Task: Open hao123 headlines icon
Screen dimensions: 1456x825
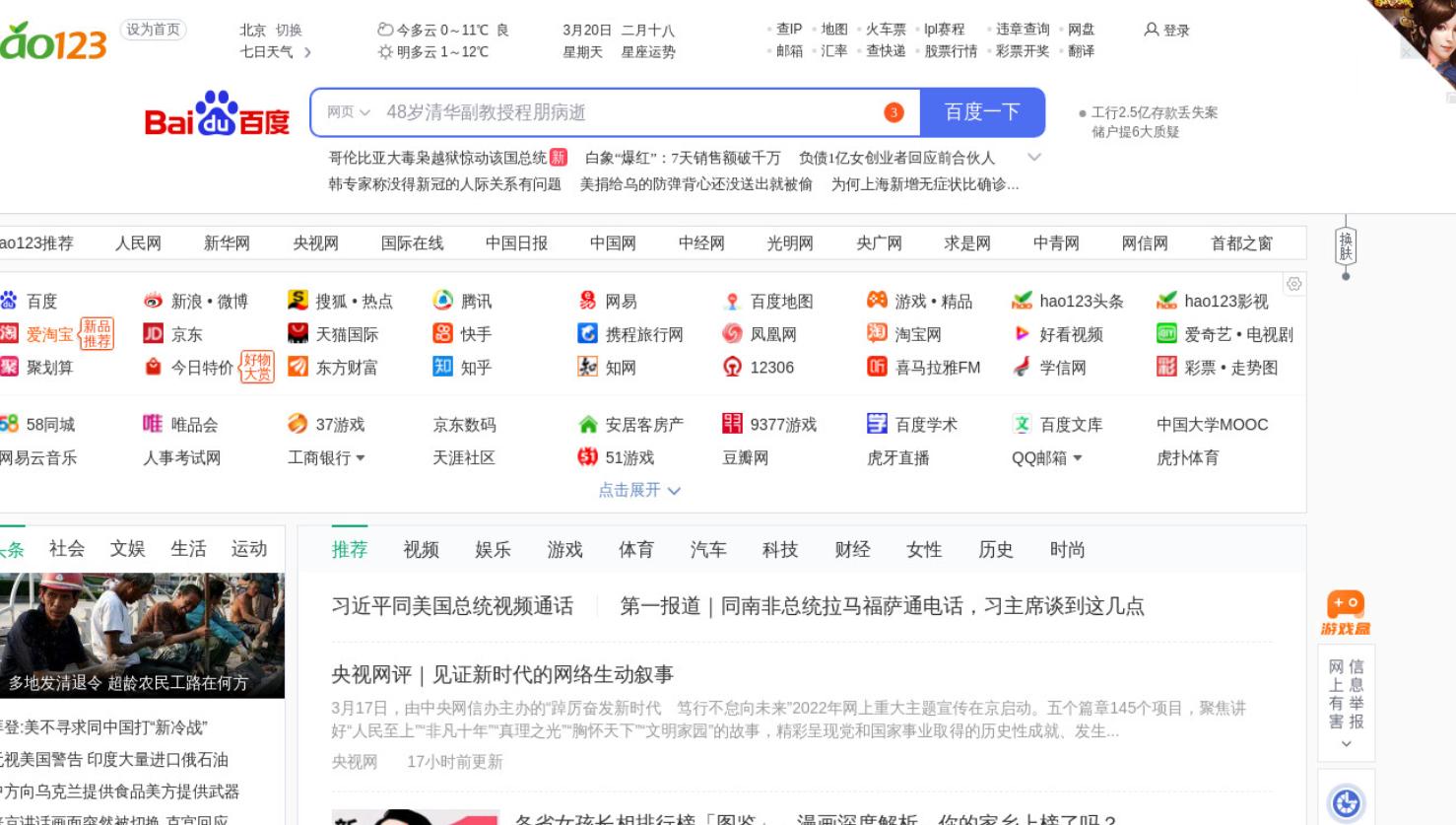Action: pos(1023,301)
